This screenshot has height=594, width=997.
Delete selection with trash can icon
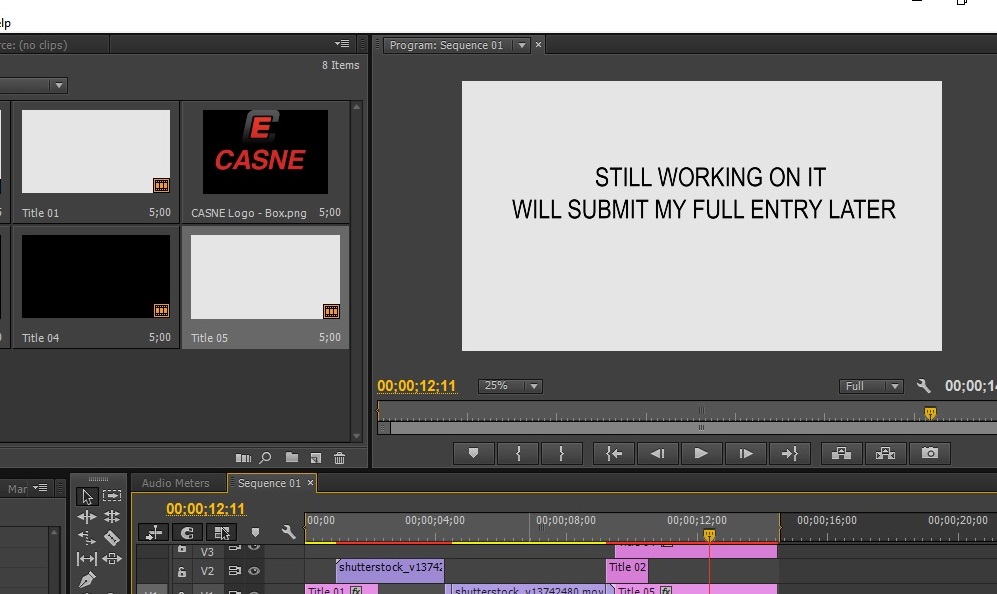point(340,458)
